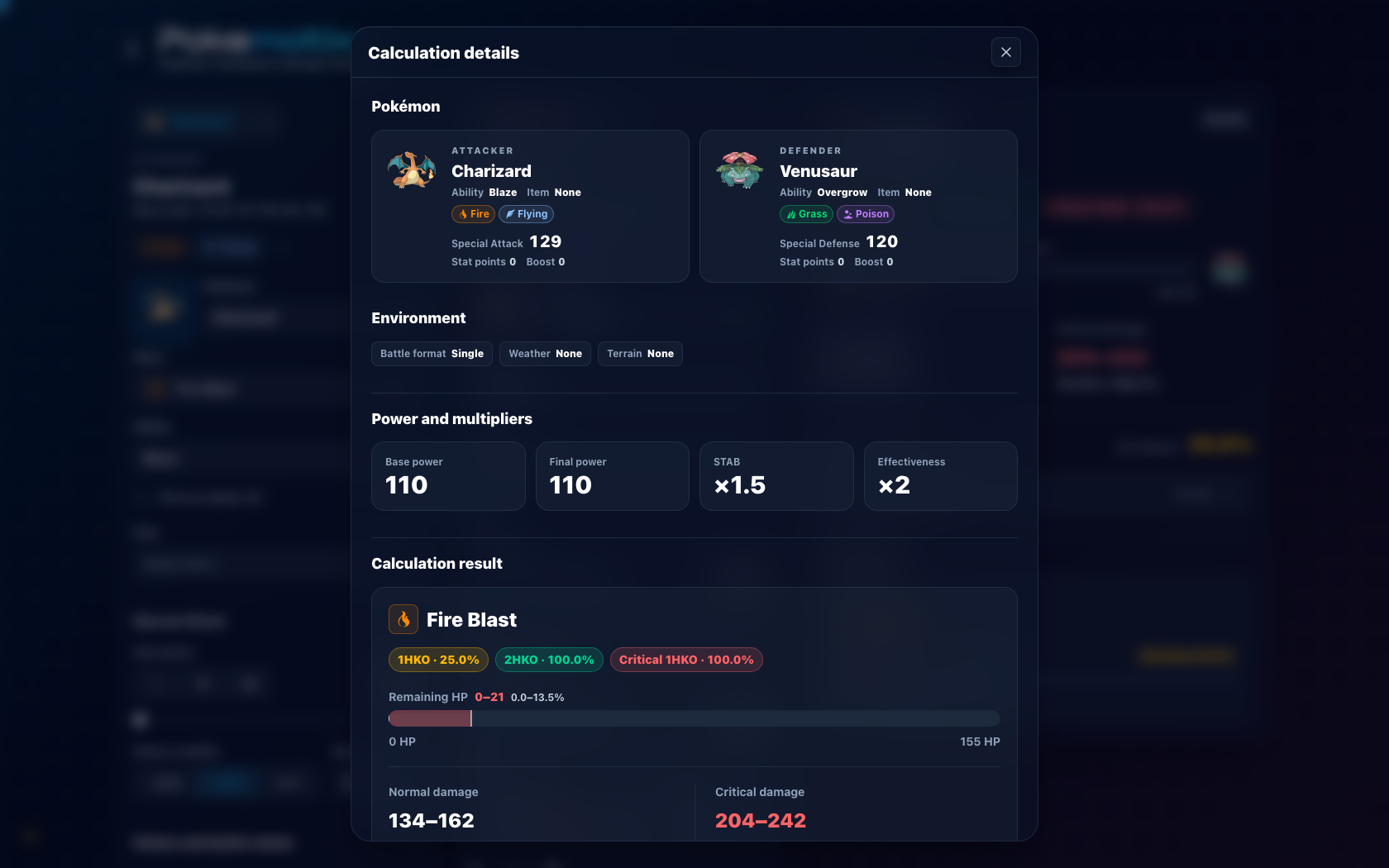Image resolution: width=1389 pixels, height=868 pixels.
Task: Click the Flying type badge
Action: 527,214
